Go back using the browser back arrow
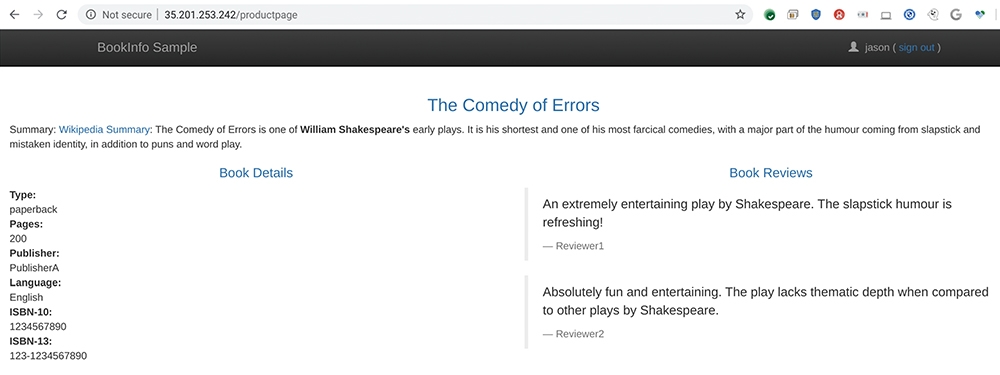This screenshot has width=1000, height=375. (x=14, y=15)
